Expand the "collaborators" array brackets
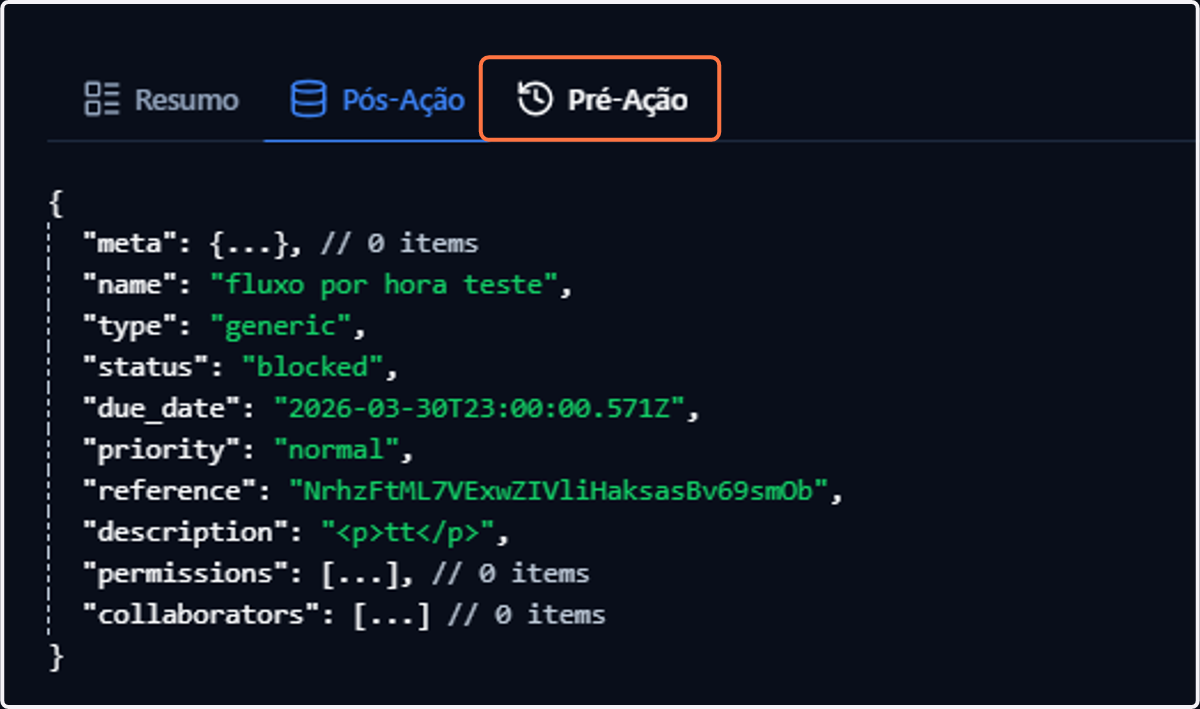1200x709 pixels. coord(392,614)
